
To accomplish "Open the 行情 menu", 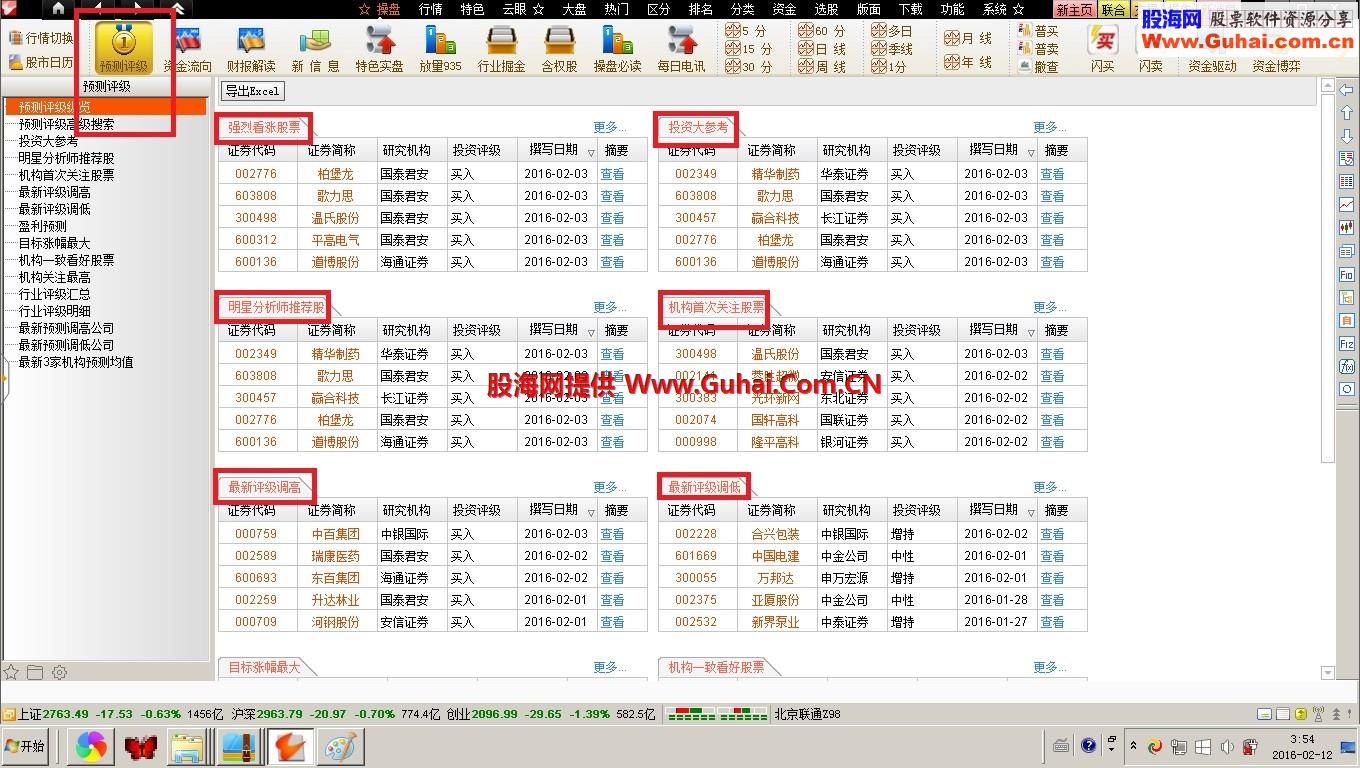I will click(431, 9).
